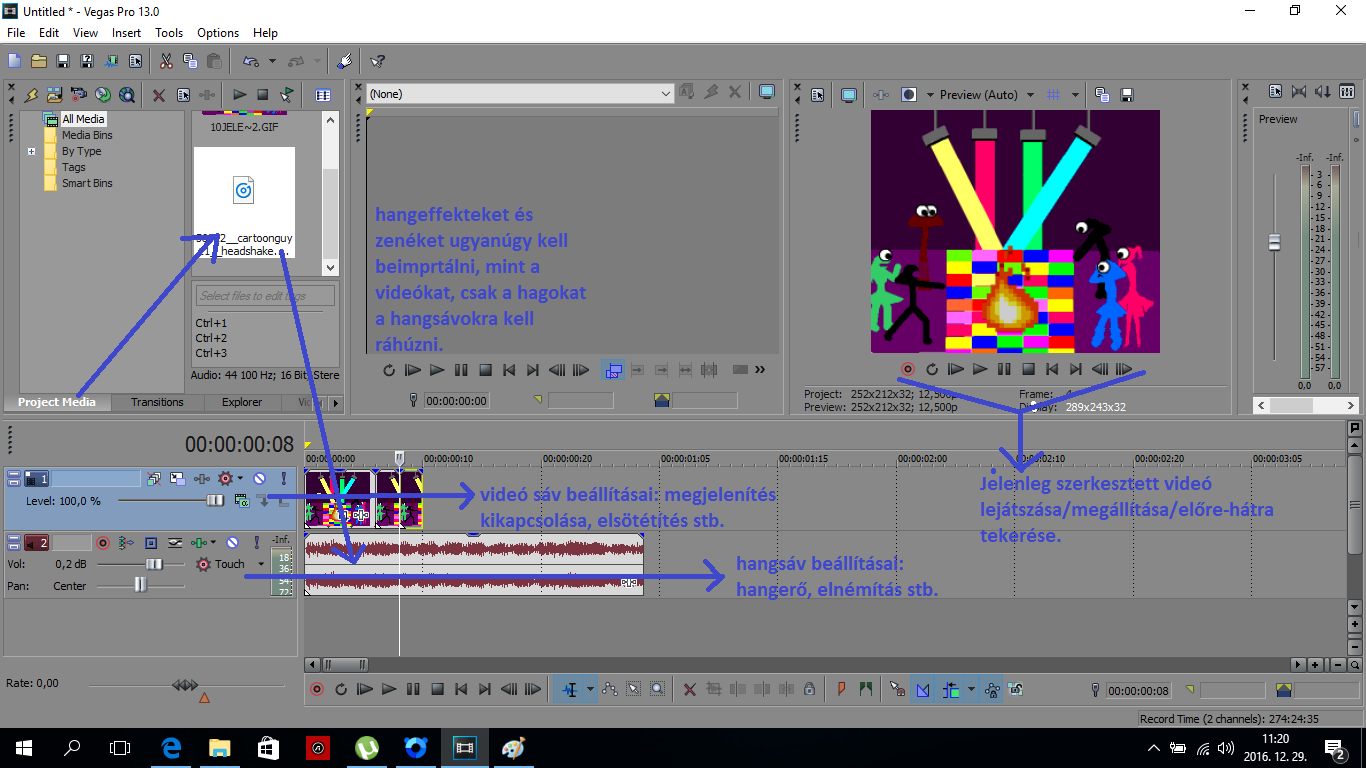Open Auto Ripple dropdown arrow
This screenshot has width=1366, height=768.
(x=969, y=689)
